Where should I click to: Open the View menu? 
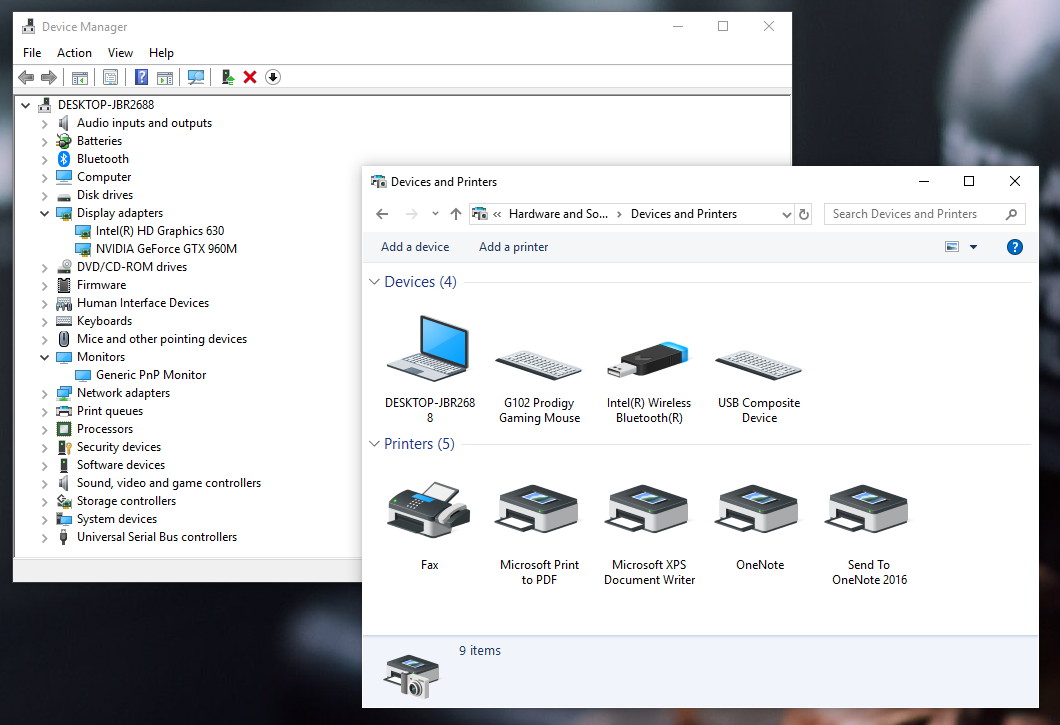(x=120, y=53)
